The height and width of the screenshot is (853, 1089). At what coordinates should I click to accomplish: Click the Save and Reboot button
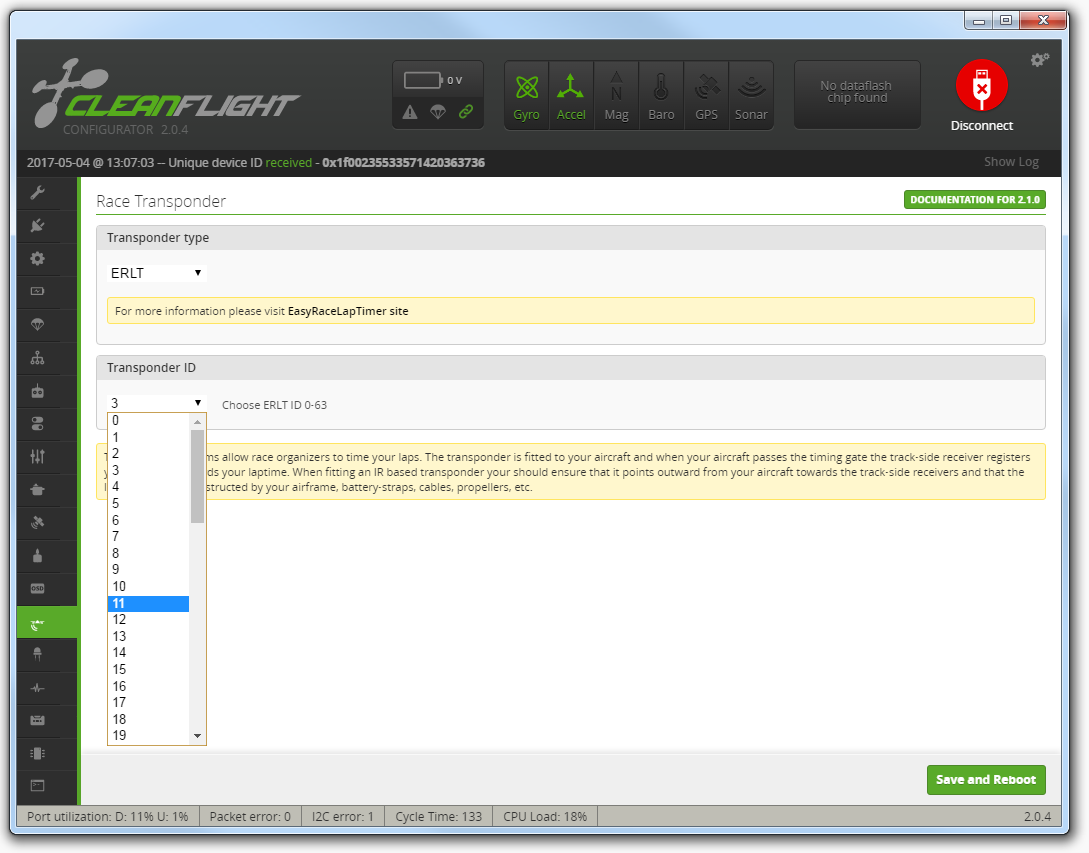986,780
